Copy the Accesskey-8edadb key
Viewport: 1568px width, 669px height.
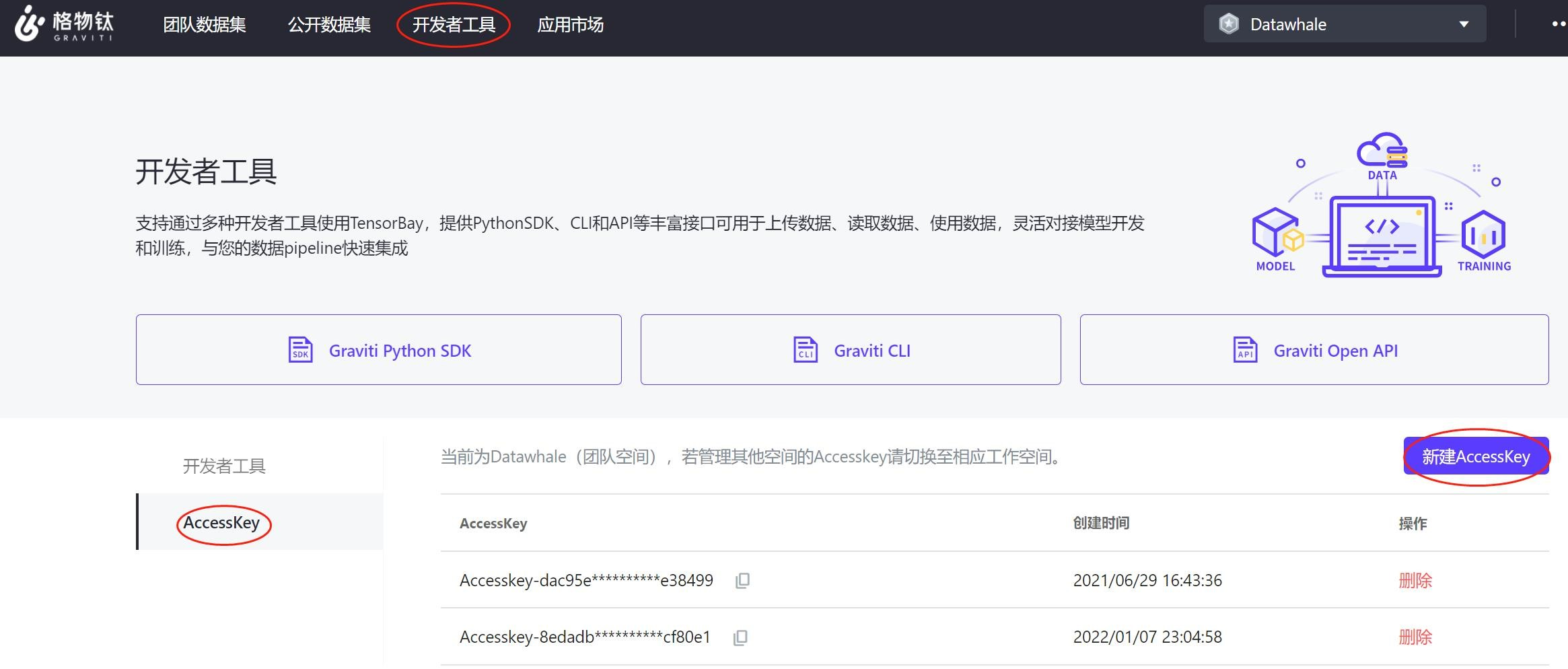click(x=740, y=637)
